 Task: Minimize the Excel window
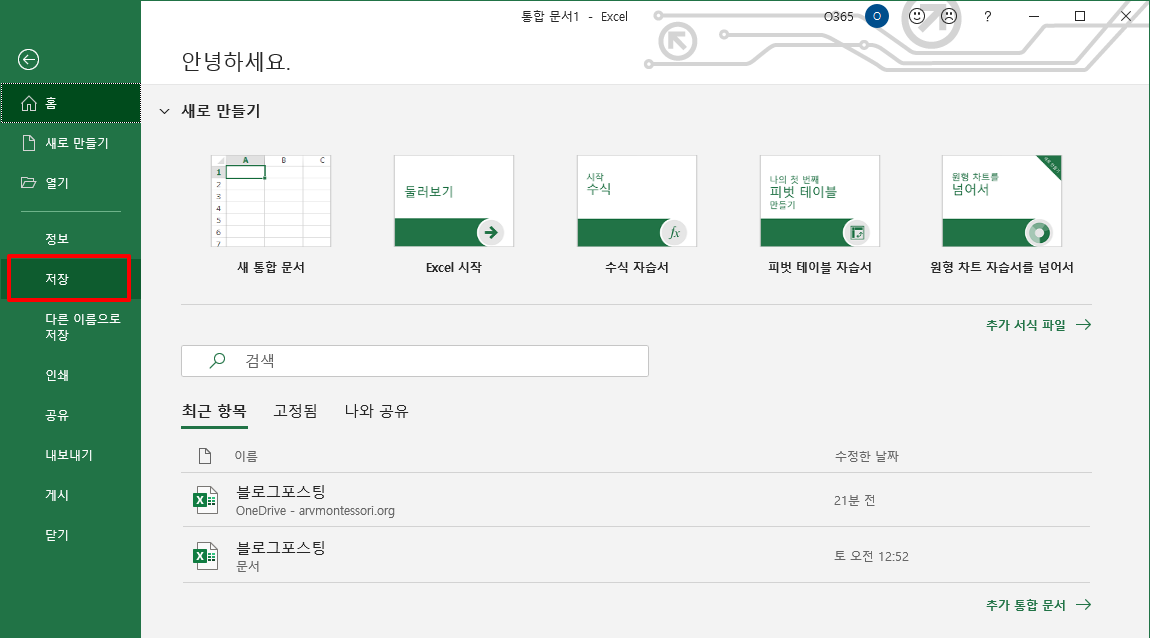tap(1034, 16)
